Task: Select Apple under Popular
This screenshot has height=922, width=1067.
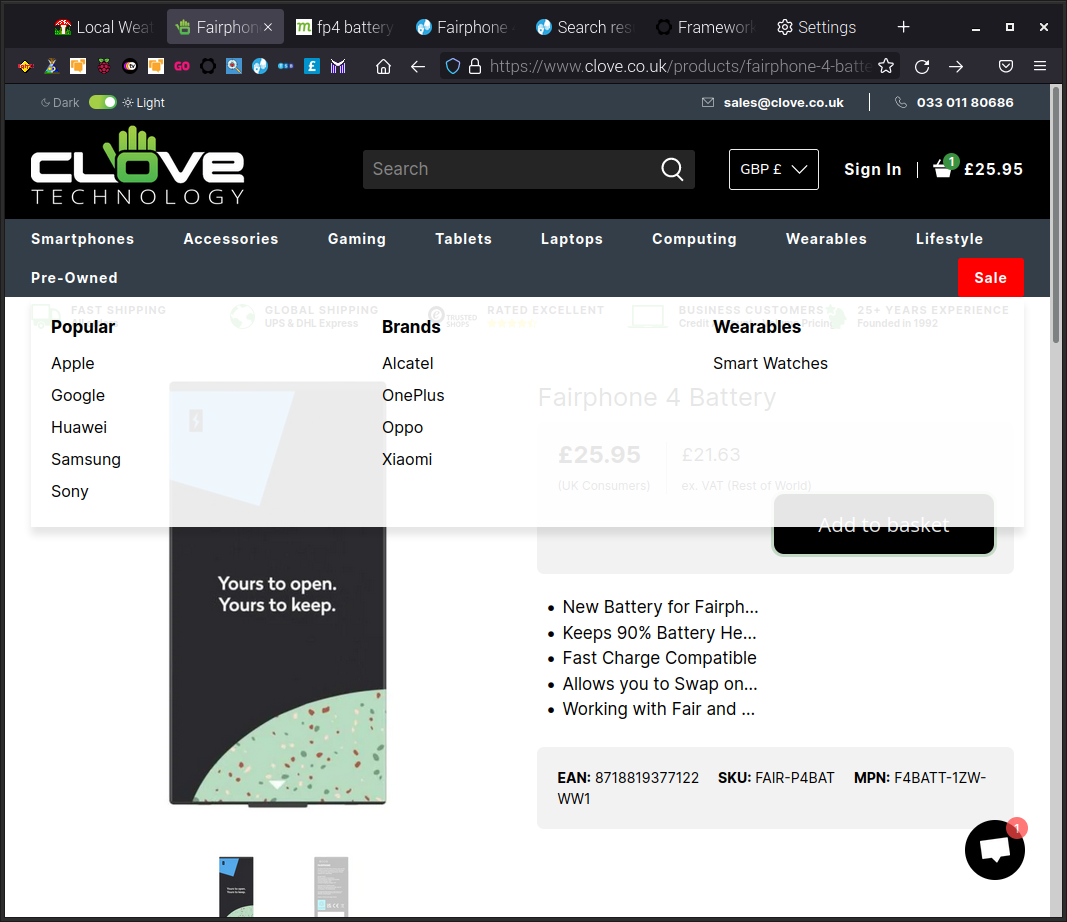Action: coord(73,363)
